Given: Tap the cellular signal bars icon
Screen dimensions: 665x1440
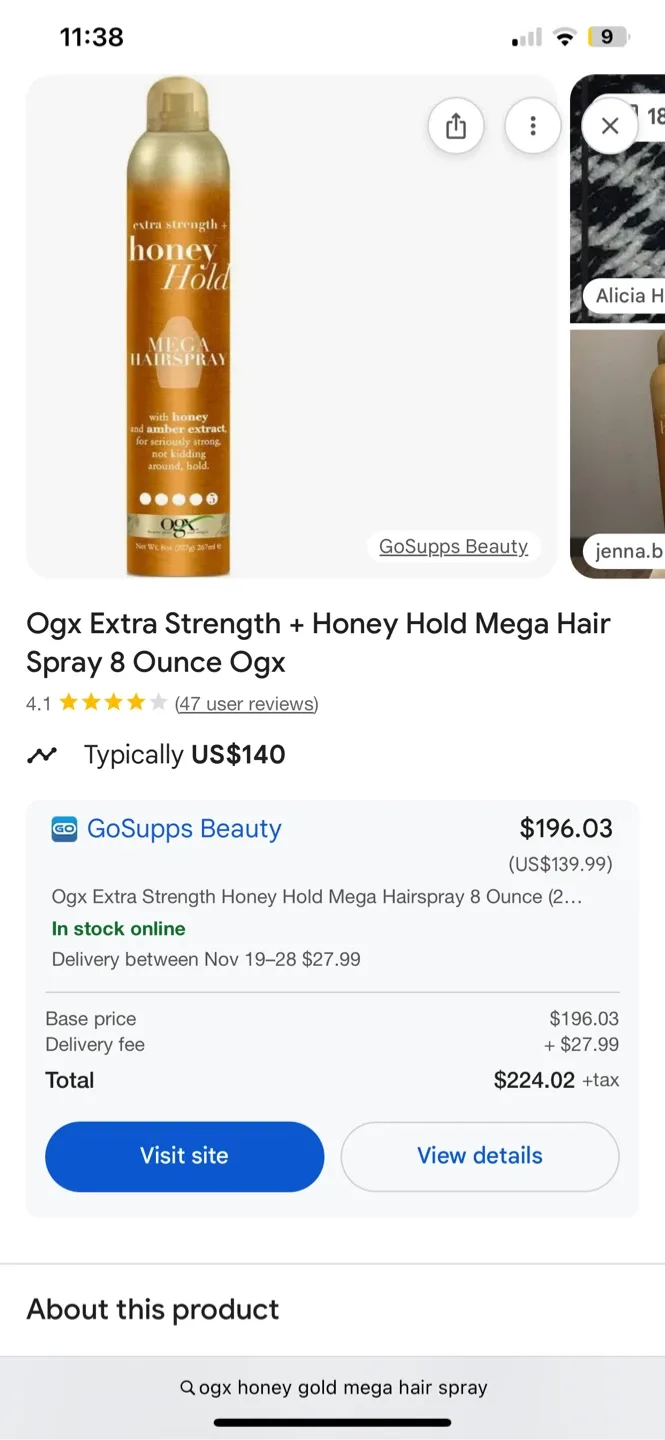Looking at the screenshot, I should pos(524,37).
